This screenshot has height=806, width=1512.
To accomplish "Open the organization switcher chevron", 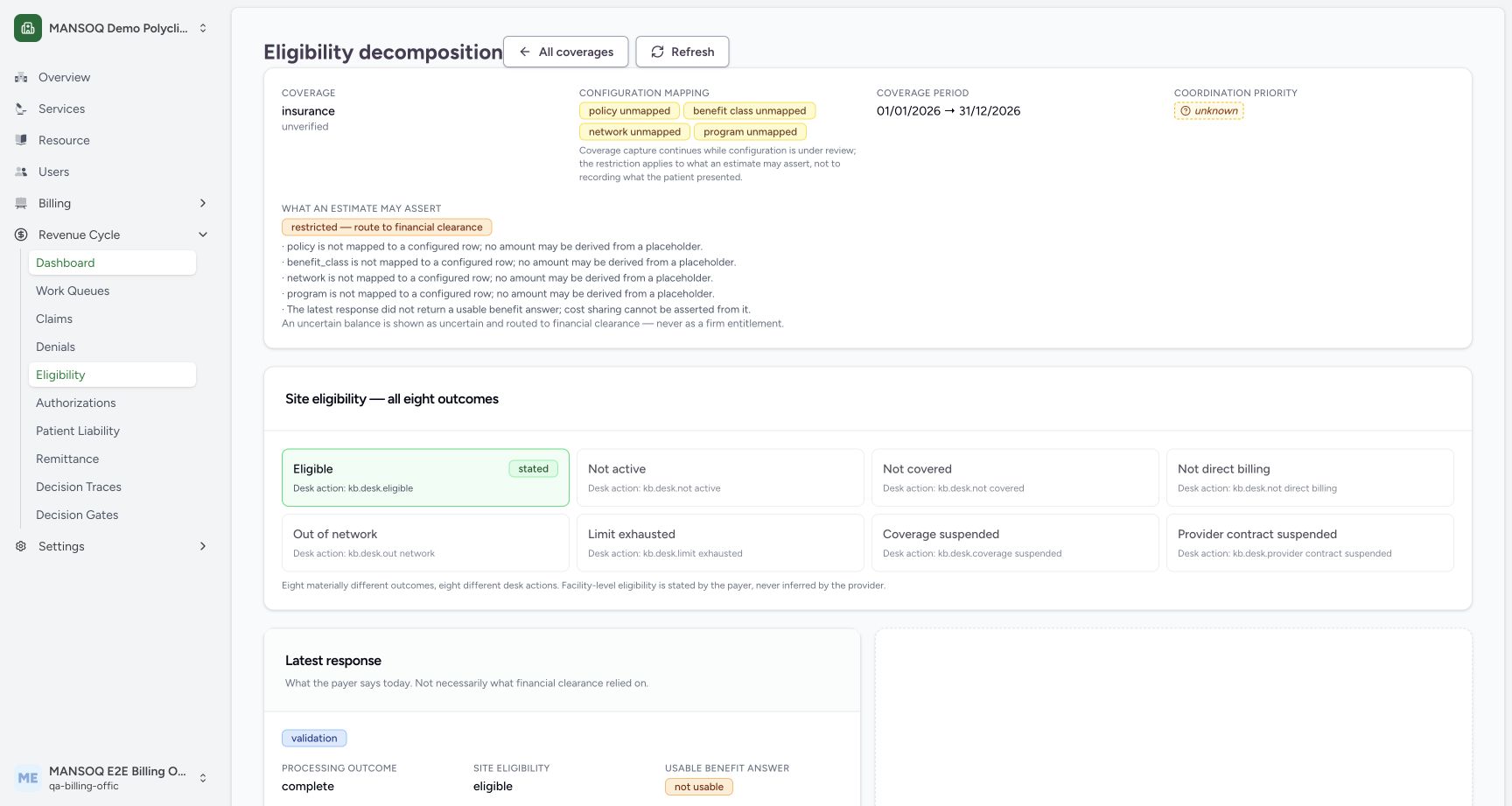I will 203,28.
